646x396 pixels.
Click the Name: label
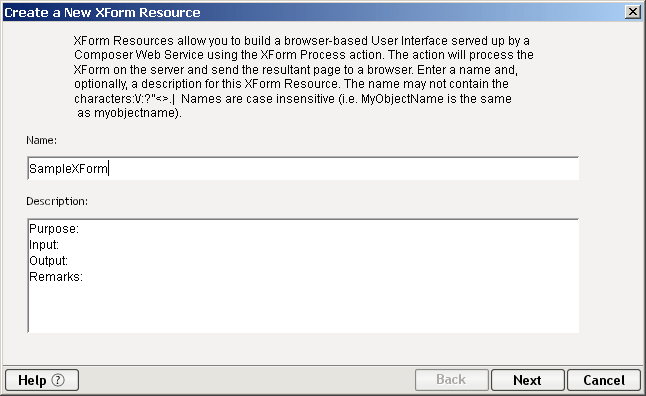pos(42,140)
